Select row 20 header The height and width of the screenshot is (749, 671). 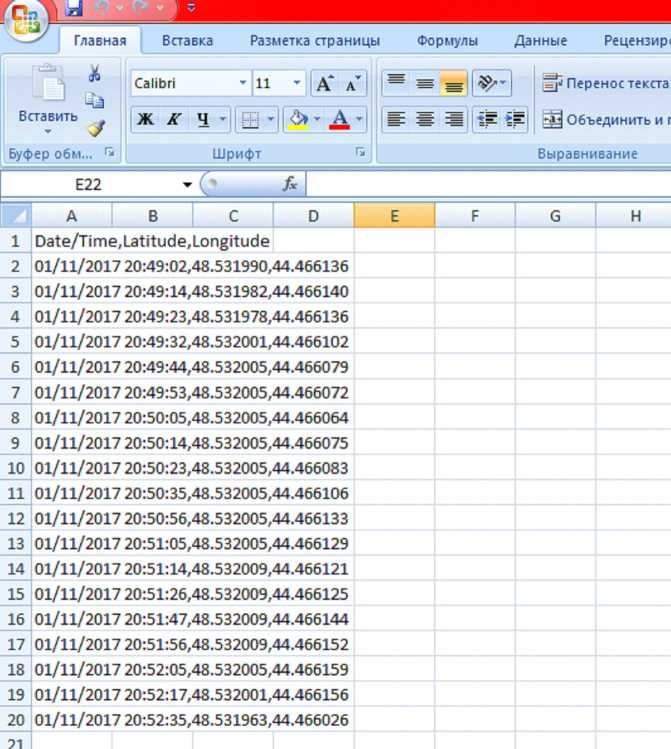(15, 720)
